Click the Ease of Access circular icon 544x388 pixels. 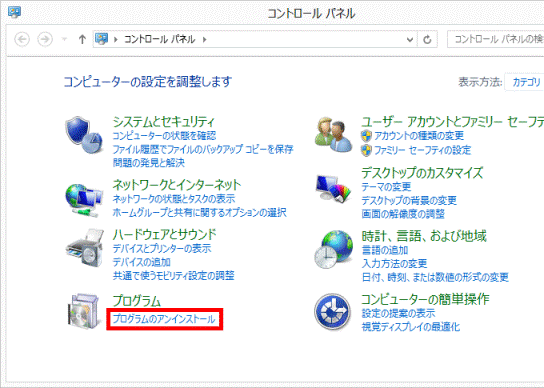click(x=332, y=311)
